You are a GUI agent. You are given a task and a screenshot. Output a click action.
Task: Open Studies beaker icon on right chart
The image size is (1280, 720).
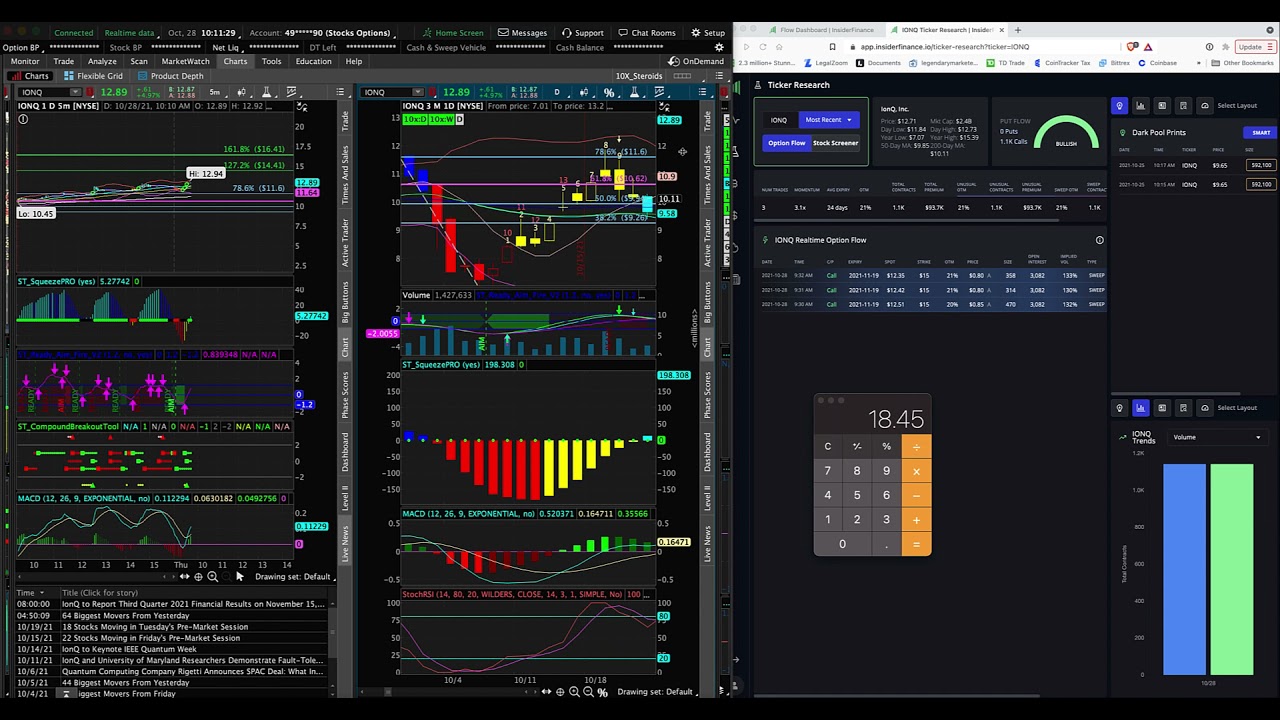tap(634, 92)
